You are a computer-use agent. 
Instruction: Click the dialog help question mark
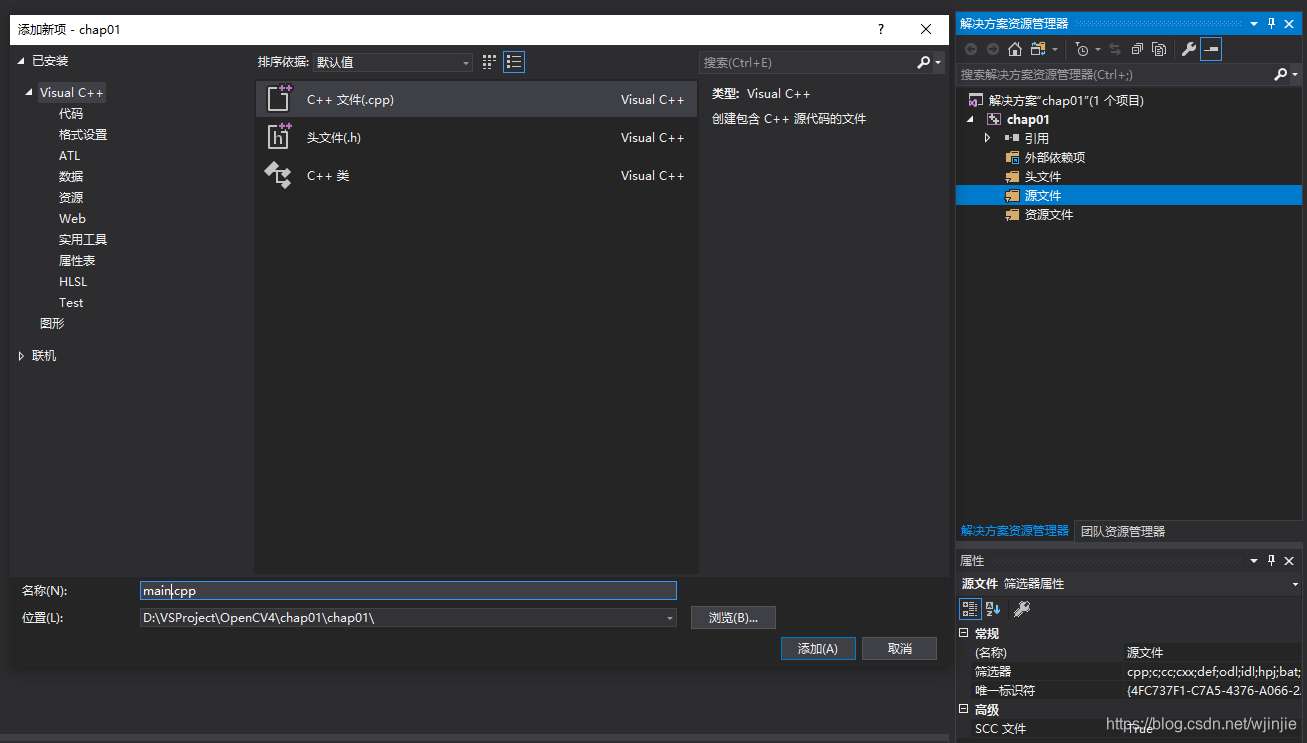coord(881,29)
